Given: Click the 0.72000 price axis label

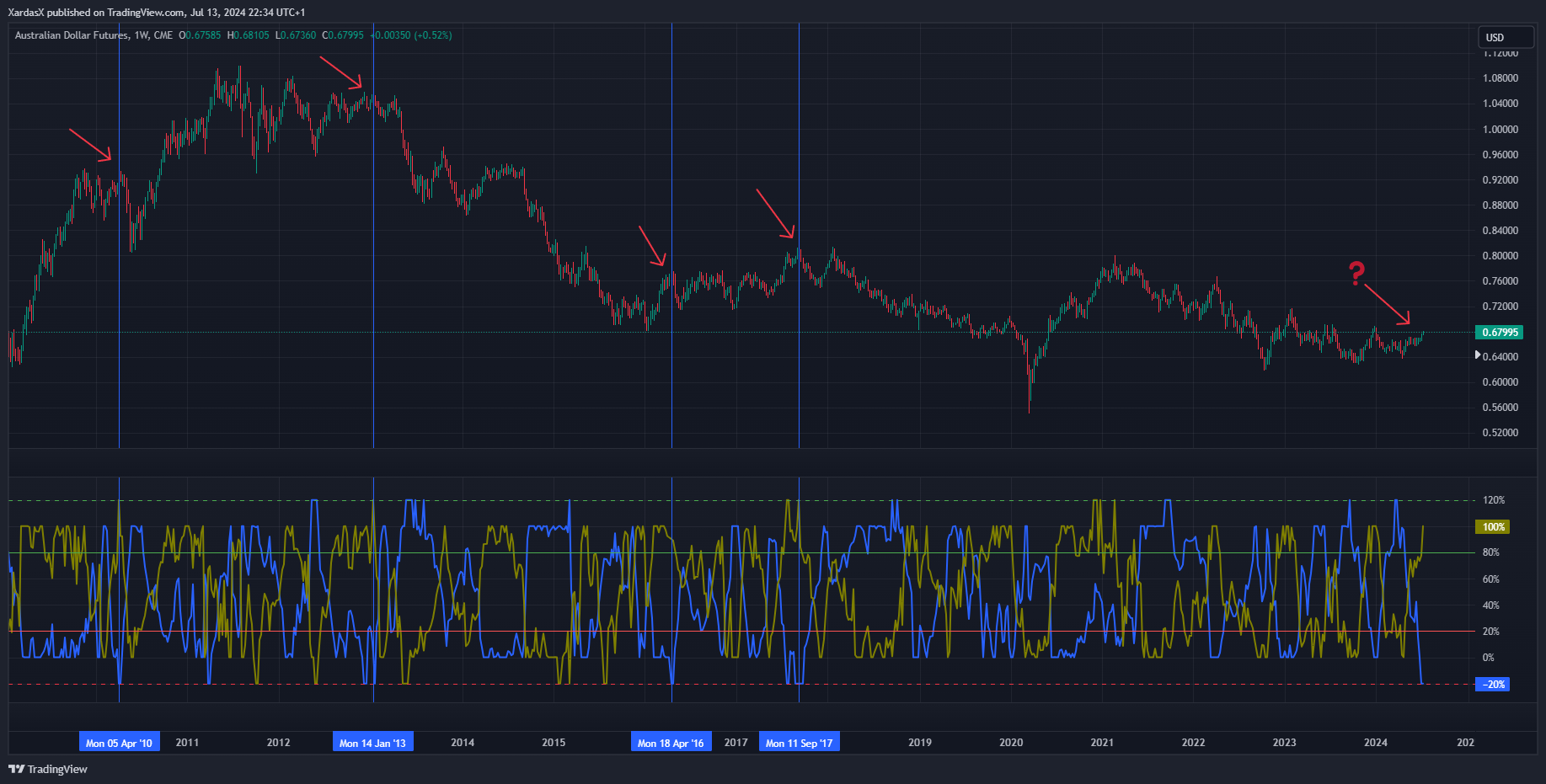Looking at the screenshot, I should point(1501,307).
